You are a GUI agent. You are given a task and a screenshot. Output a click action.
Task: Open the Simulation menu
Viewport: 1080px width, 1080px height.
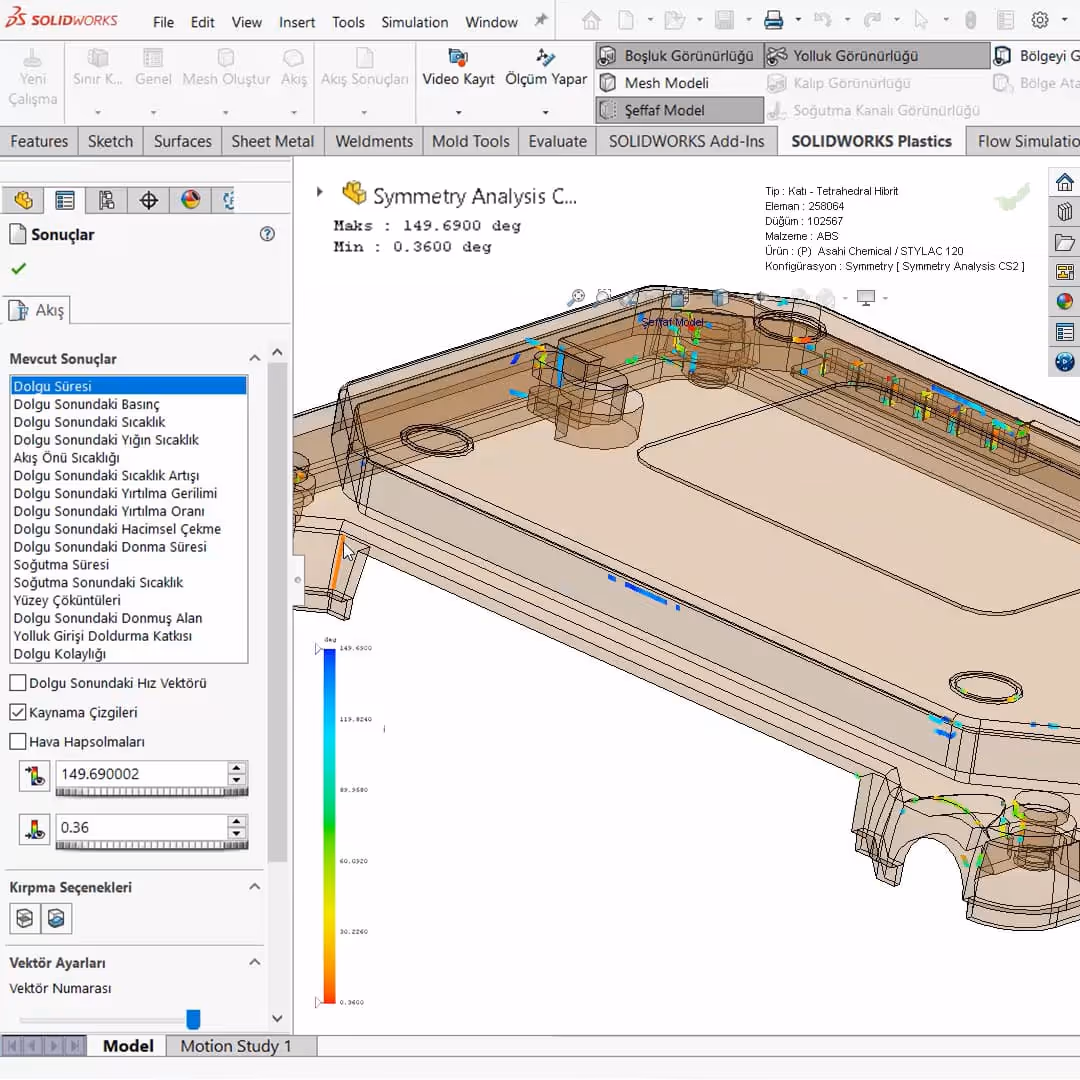tap(415, 22)
